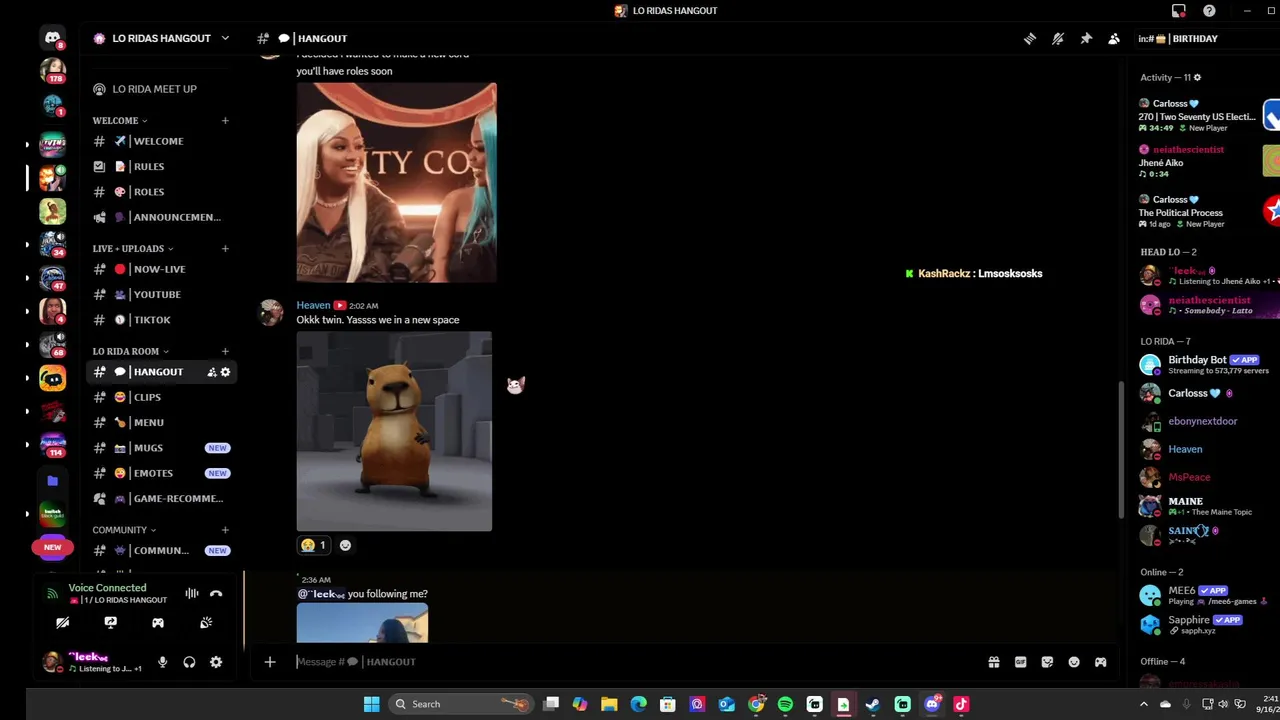Viewport: 1280px width, 720px height.
Task: Open Discord inbox icon in title bar
Action: coord(1179,11)
